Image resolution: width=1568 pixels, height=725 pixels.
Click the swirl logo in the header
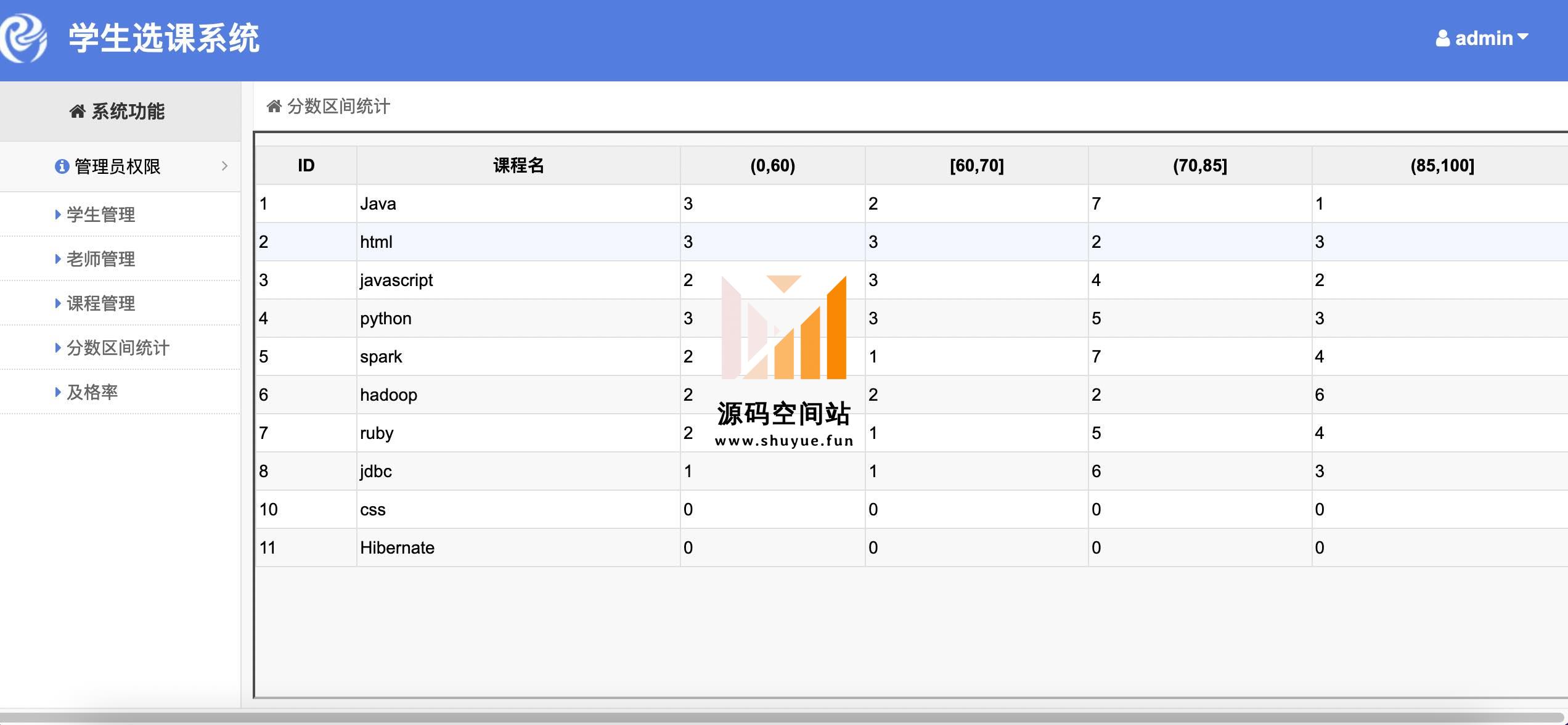point(23,38)
